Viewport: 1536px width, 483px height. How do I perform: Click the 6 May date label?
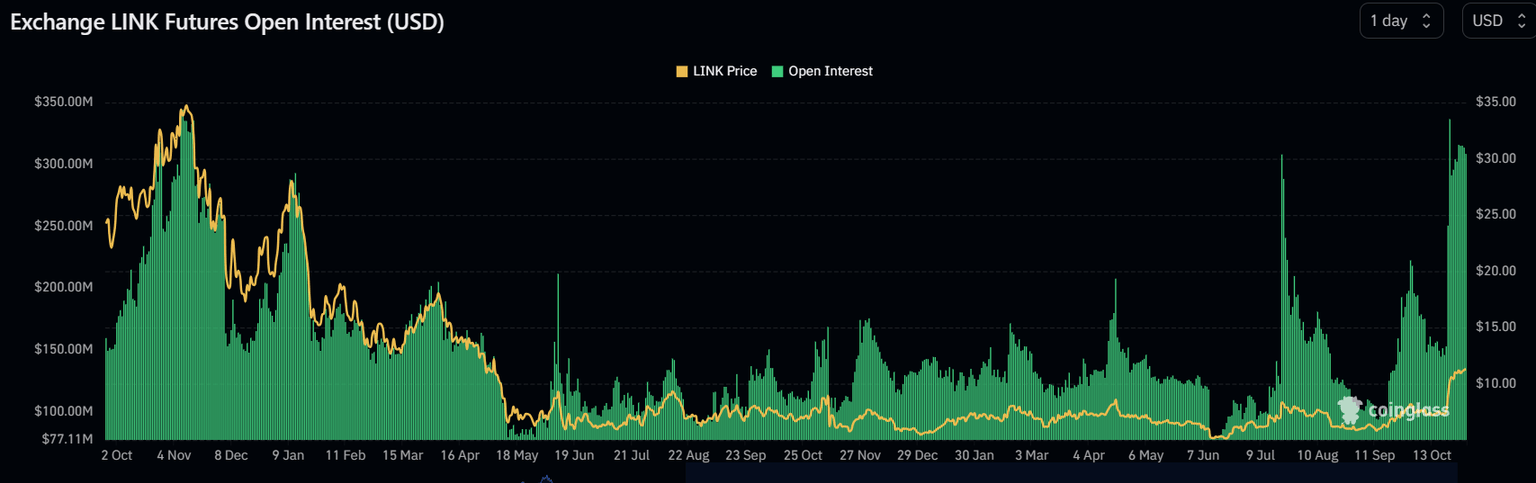[x=1146, y=455]
